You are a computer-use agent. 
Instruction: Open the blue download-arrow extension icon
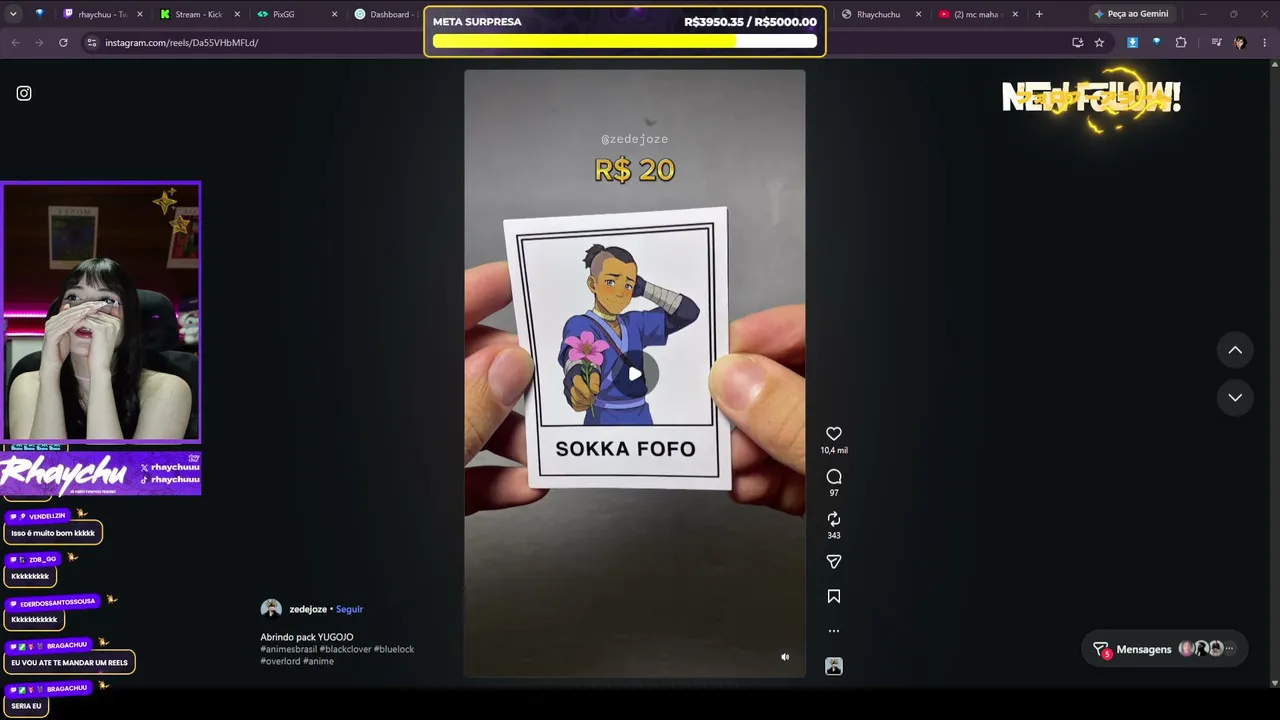[1132, 42]
